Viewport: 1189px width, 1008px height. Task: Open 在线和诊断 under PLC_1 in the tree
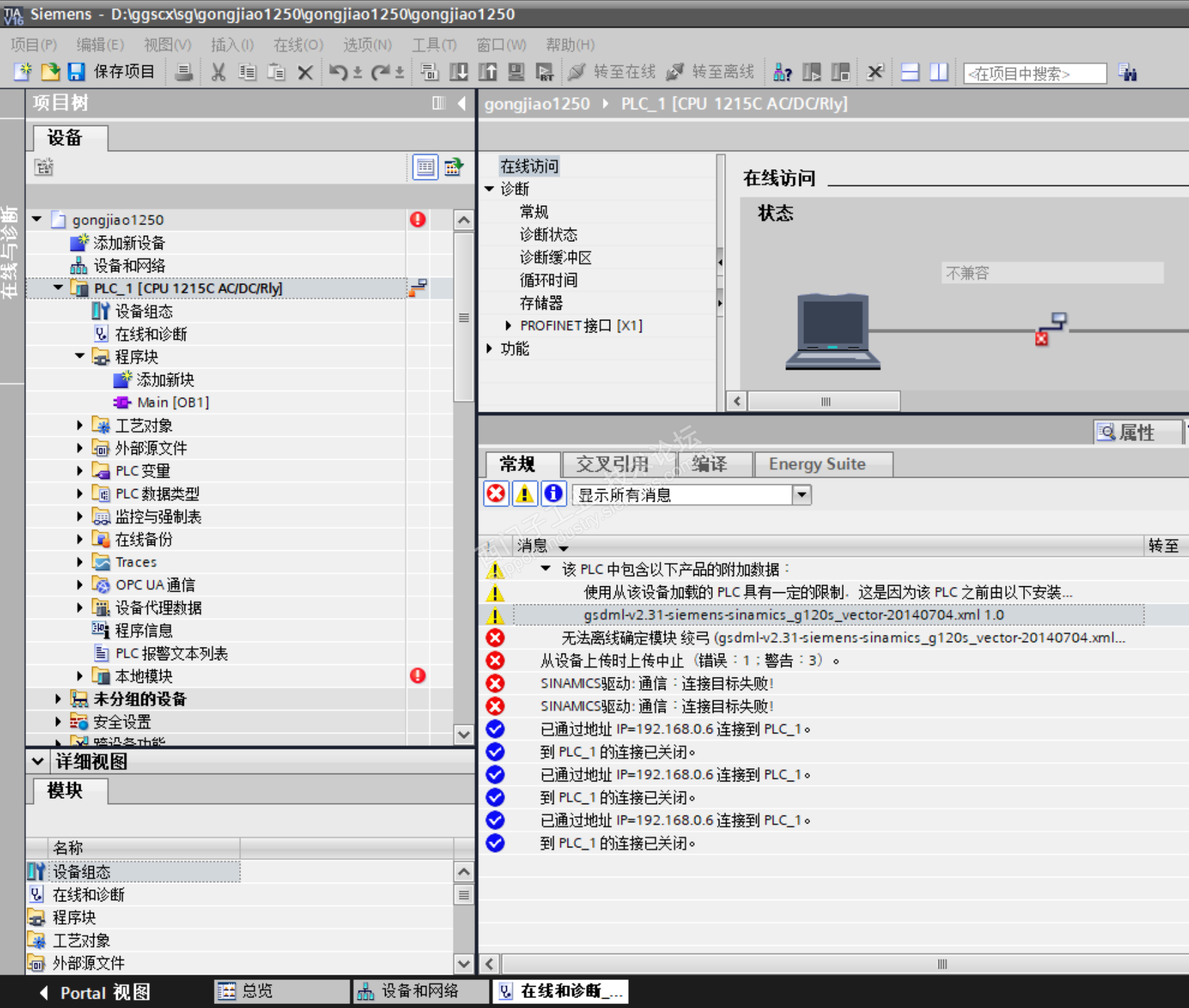151,334
